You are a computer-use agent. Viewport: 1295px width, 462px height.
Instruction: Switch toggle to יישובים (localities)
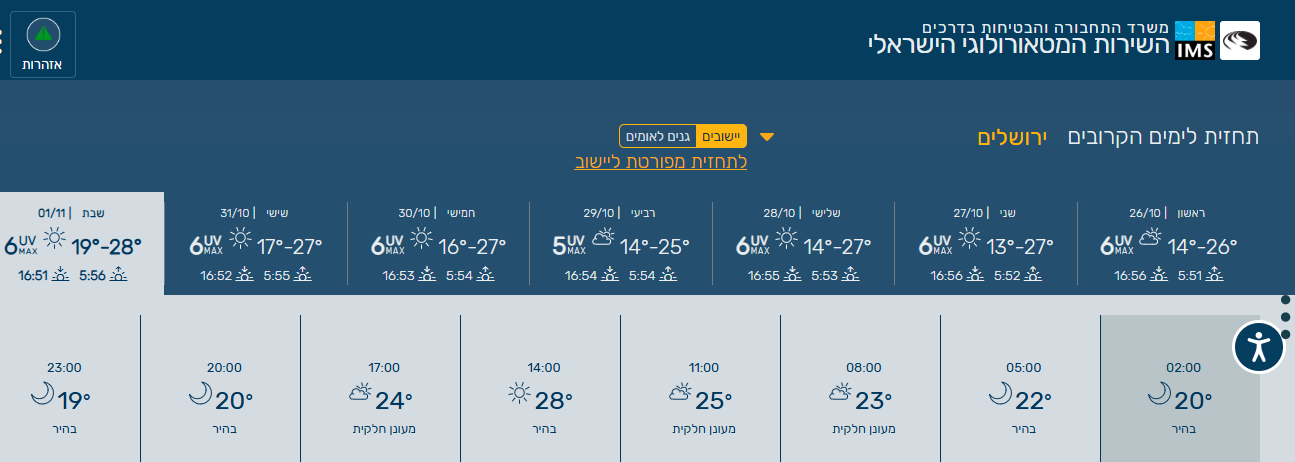(x=721, y=136)
